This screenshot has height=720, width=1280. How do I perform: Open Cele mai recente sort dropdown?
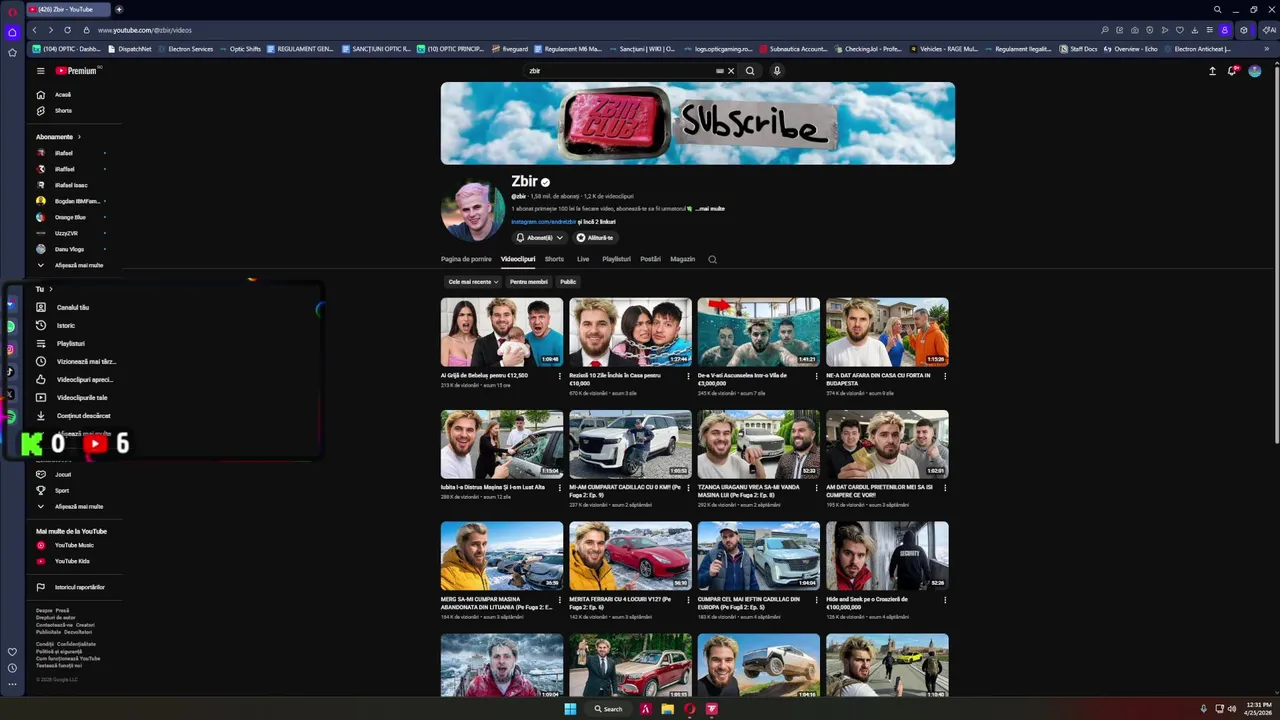(473, 282)
